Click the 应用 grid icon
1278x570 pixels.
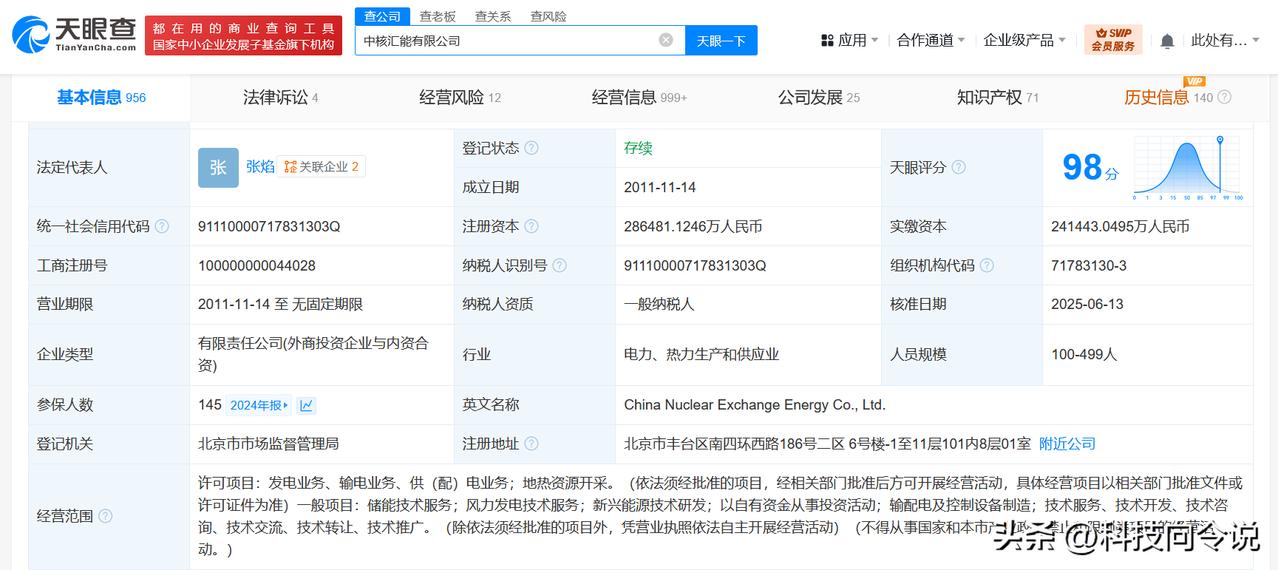point(827,40)
